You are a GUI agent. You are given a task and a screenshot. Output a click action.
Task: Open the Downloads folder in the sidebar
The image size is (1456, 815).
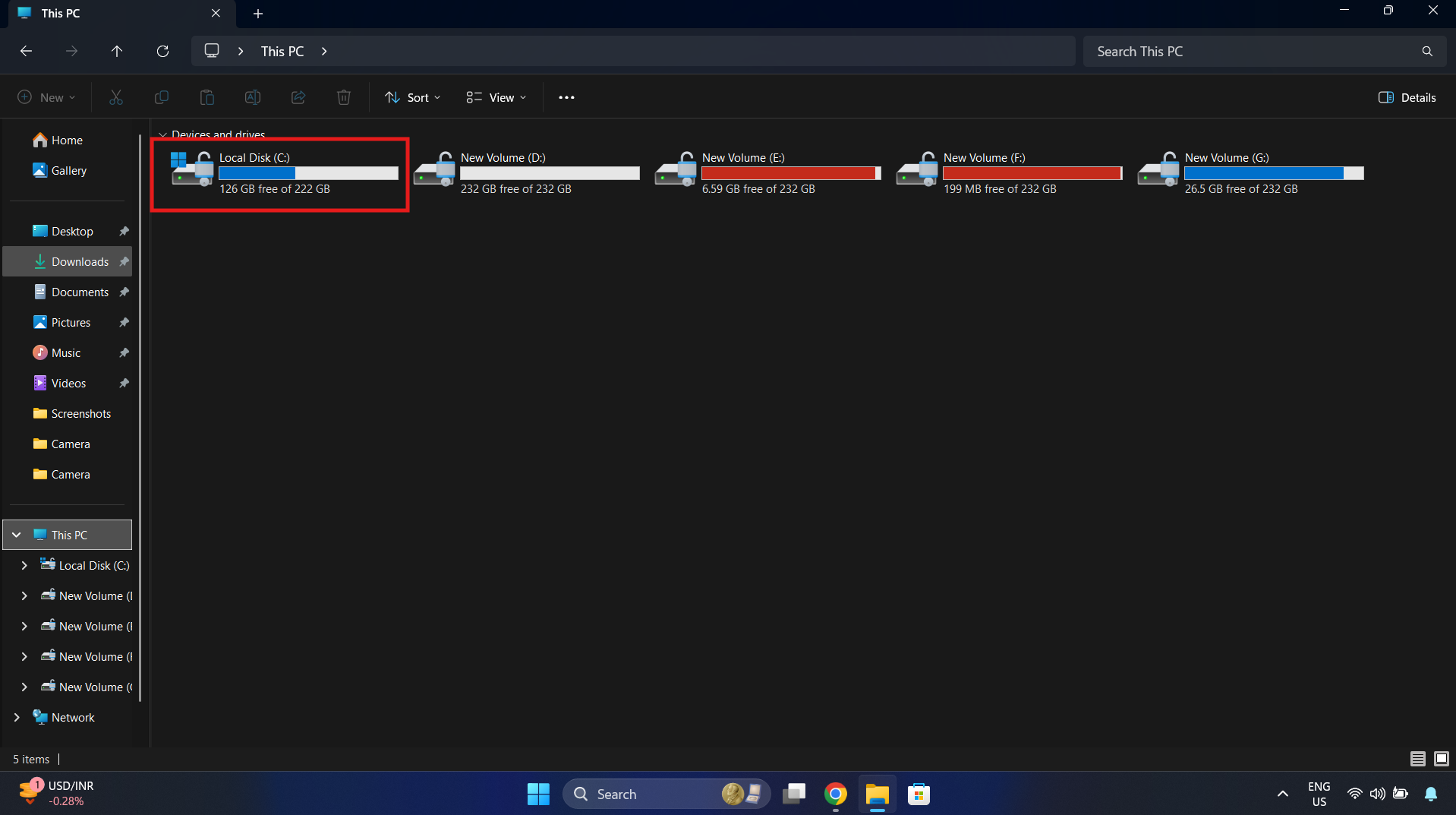pos(81,261)
